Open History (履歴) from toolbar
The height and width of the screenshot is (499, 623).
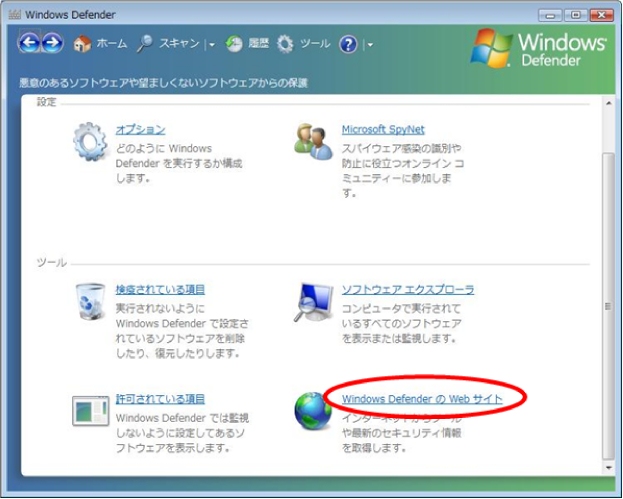(x=247, y=44)
